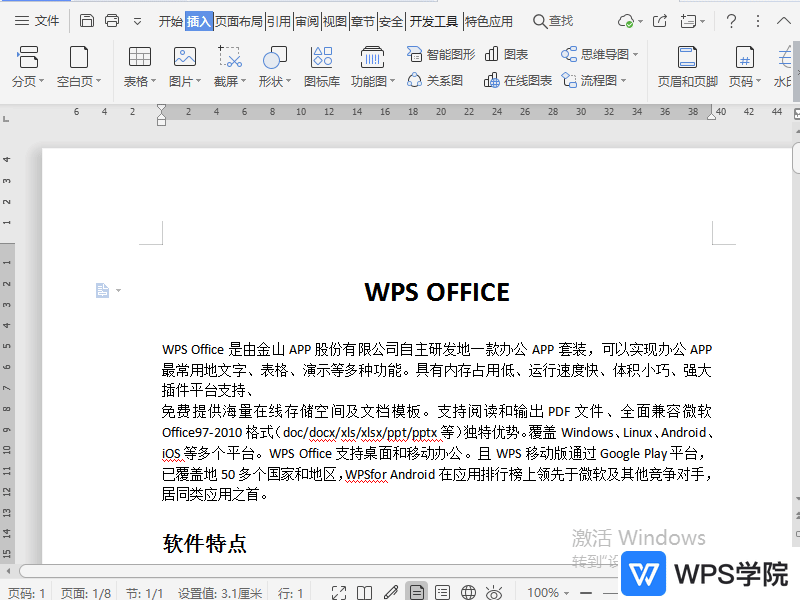Click the 文件 file menu
This screenshot has width=800, height=600.
coord(45,20)
